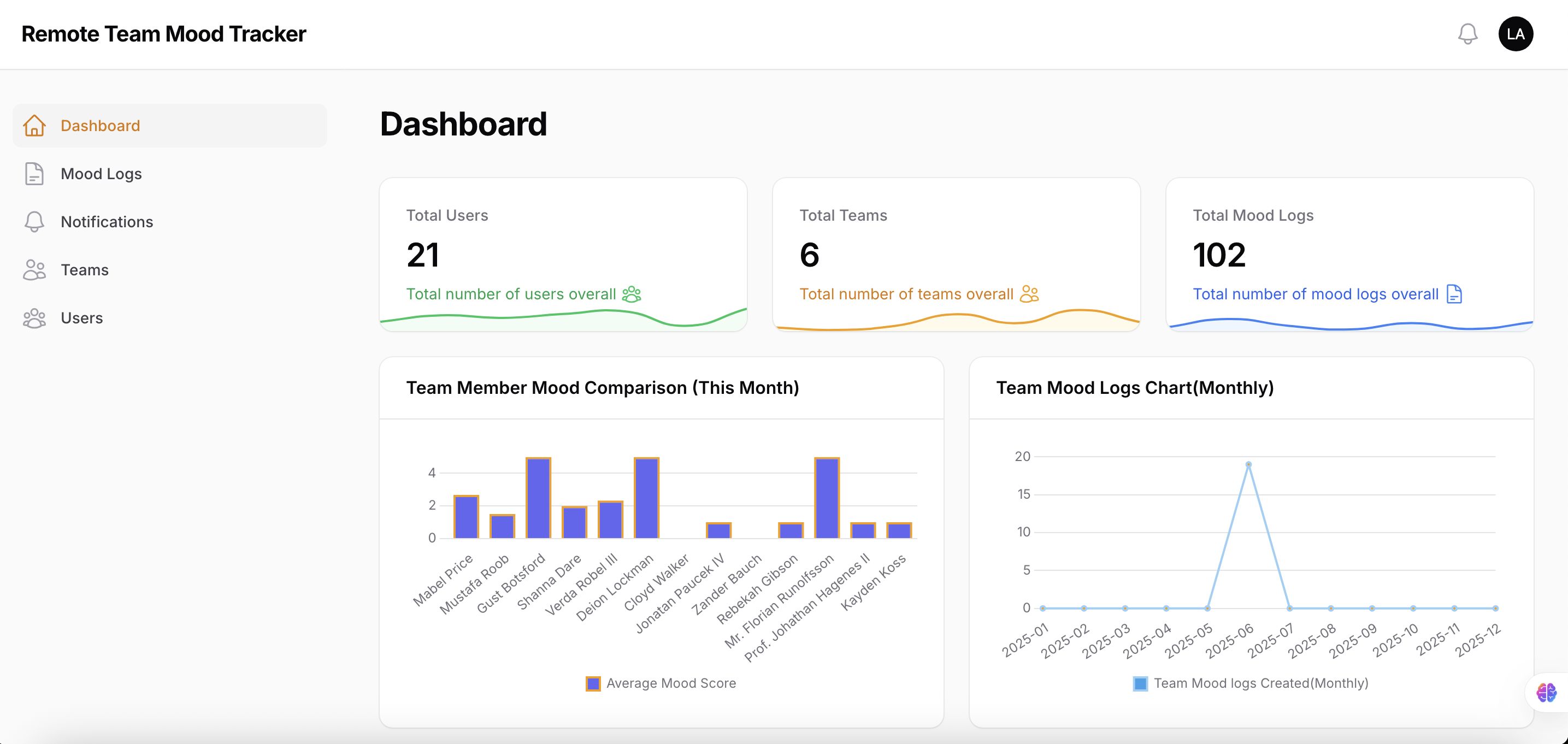Click Gust Botsford's bar in mood chart
1568x744 pixels.
tap(538, 498)
